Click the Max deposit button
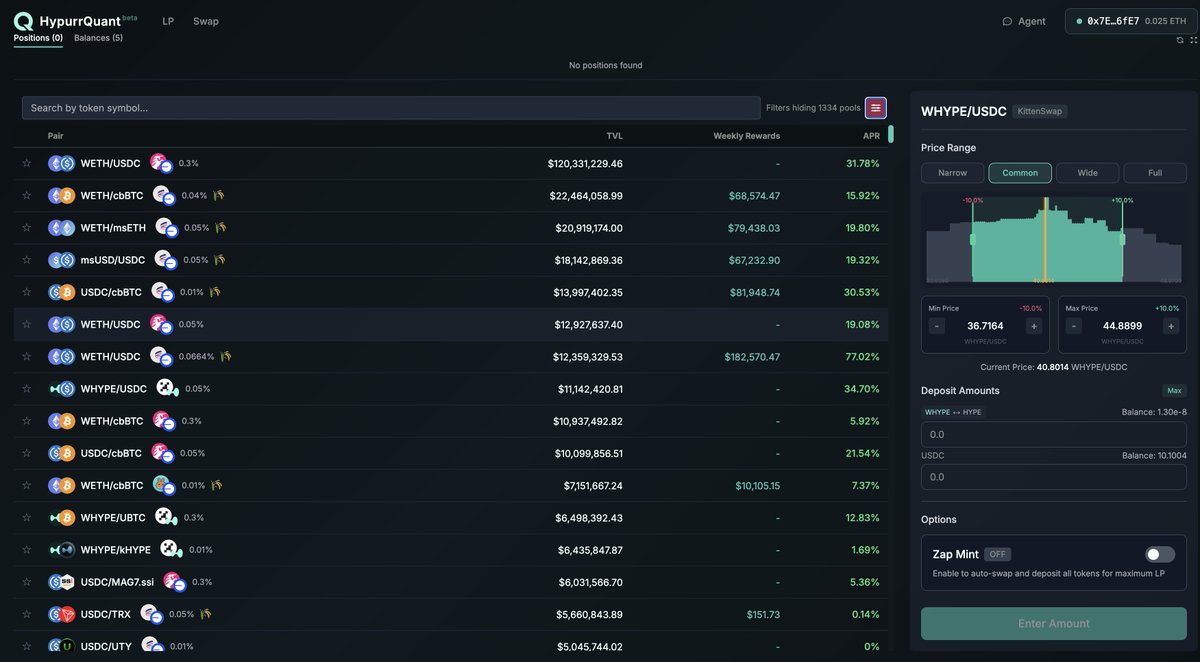1200x662 pixels. click(x=1174, y=391)
